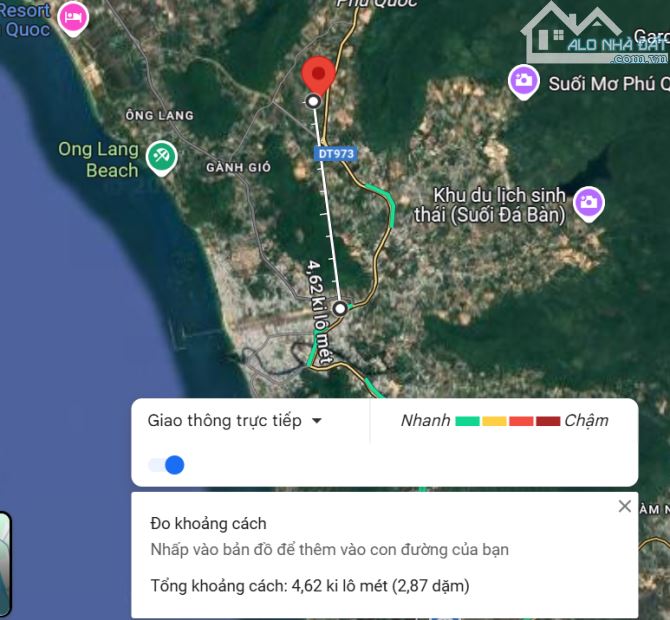Select the southern measurement end point
The image size is (670, 620).
340,308
